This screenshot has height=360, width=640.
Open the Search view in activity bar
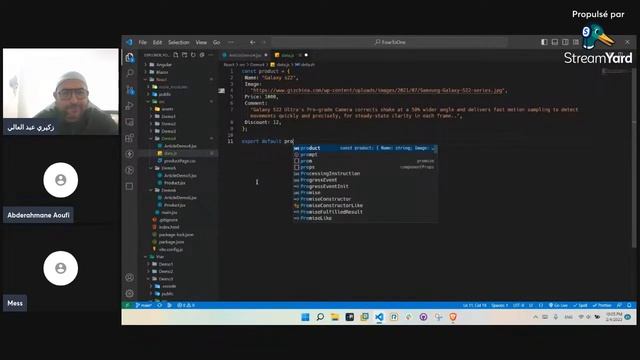(x=130, y=73)
